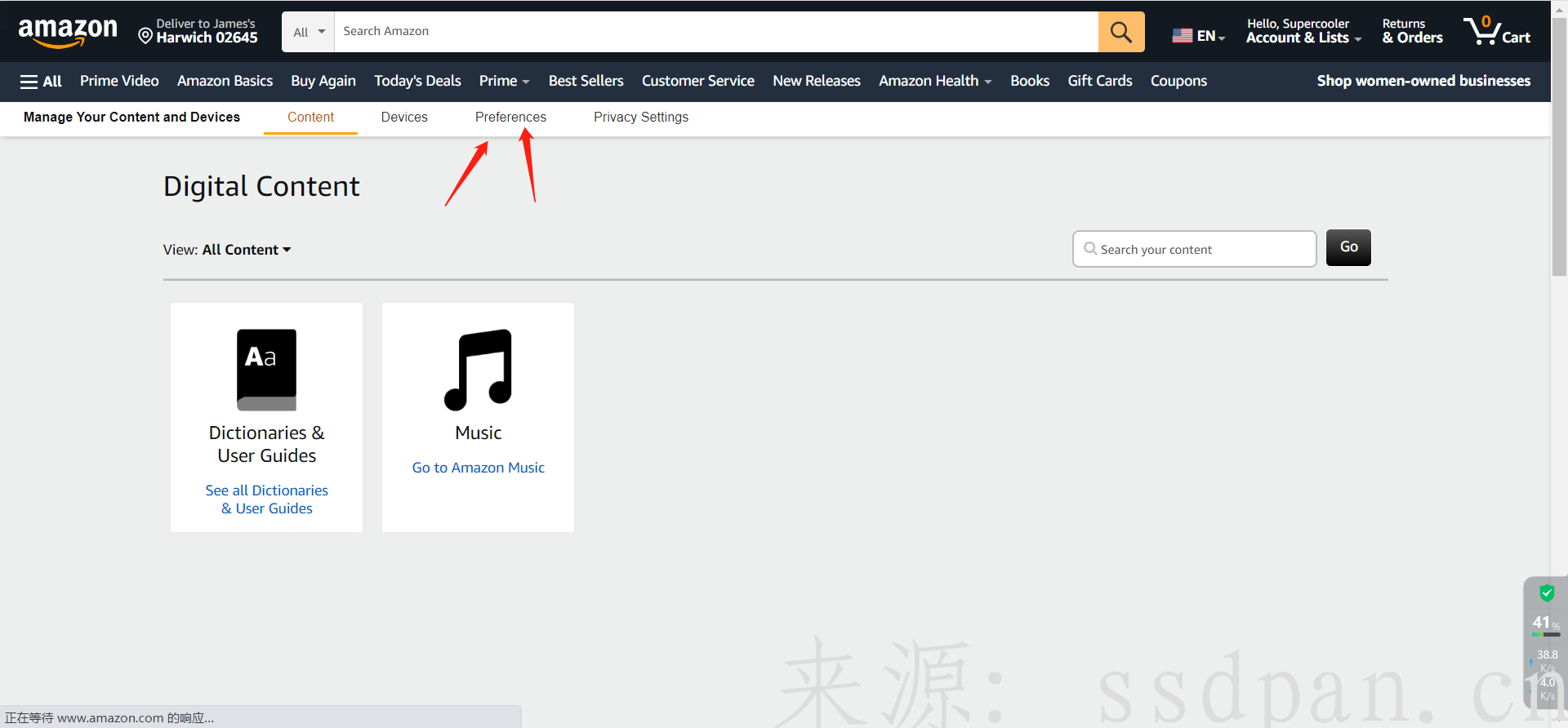
Task: Go to Customer Service
Action: coord(698,81)
